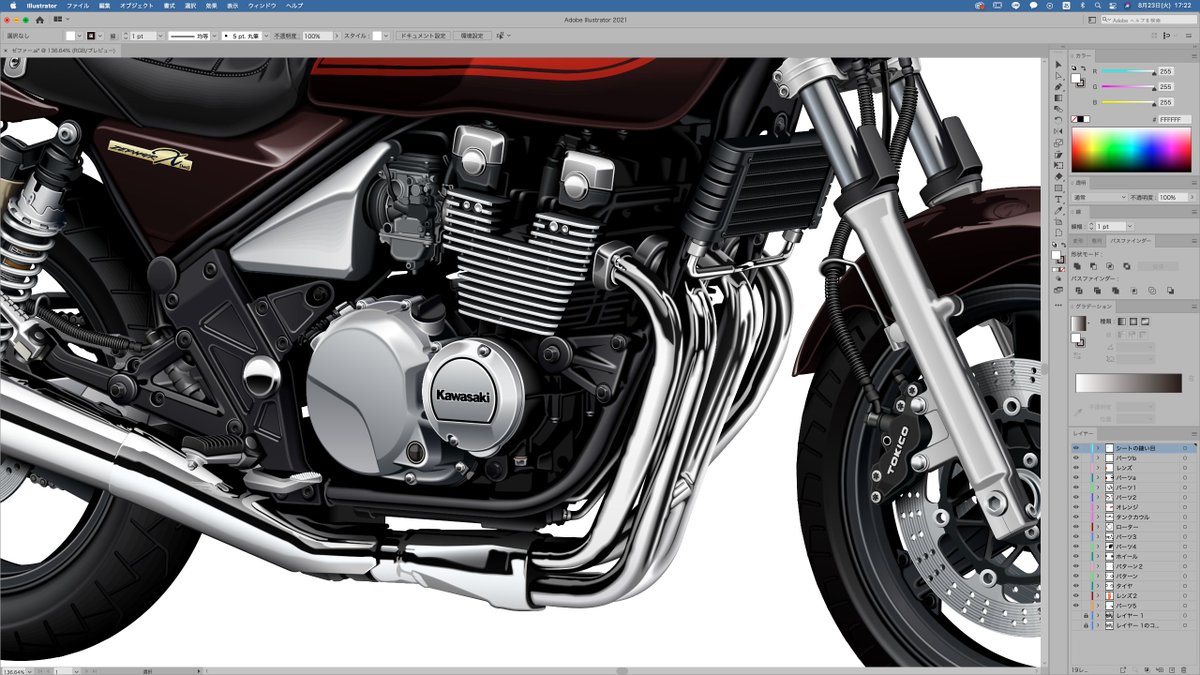Hide the オレンジ layer
Image resolution: width=1200 pixels, height=675 pixels.
tap(1076, 507)
